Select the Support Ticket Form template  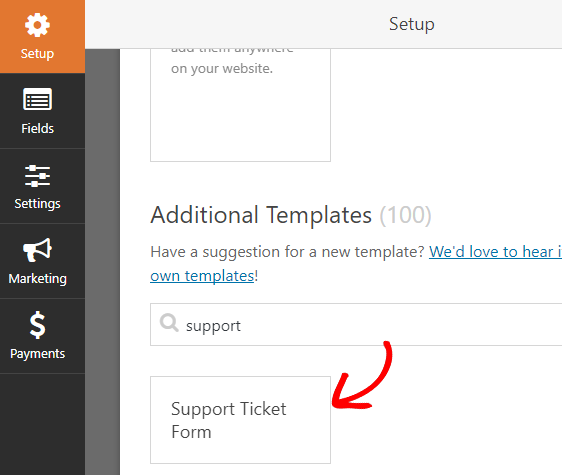click(240, 420)
